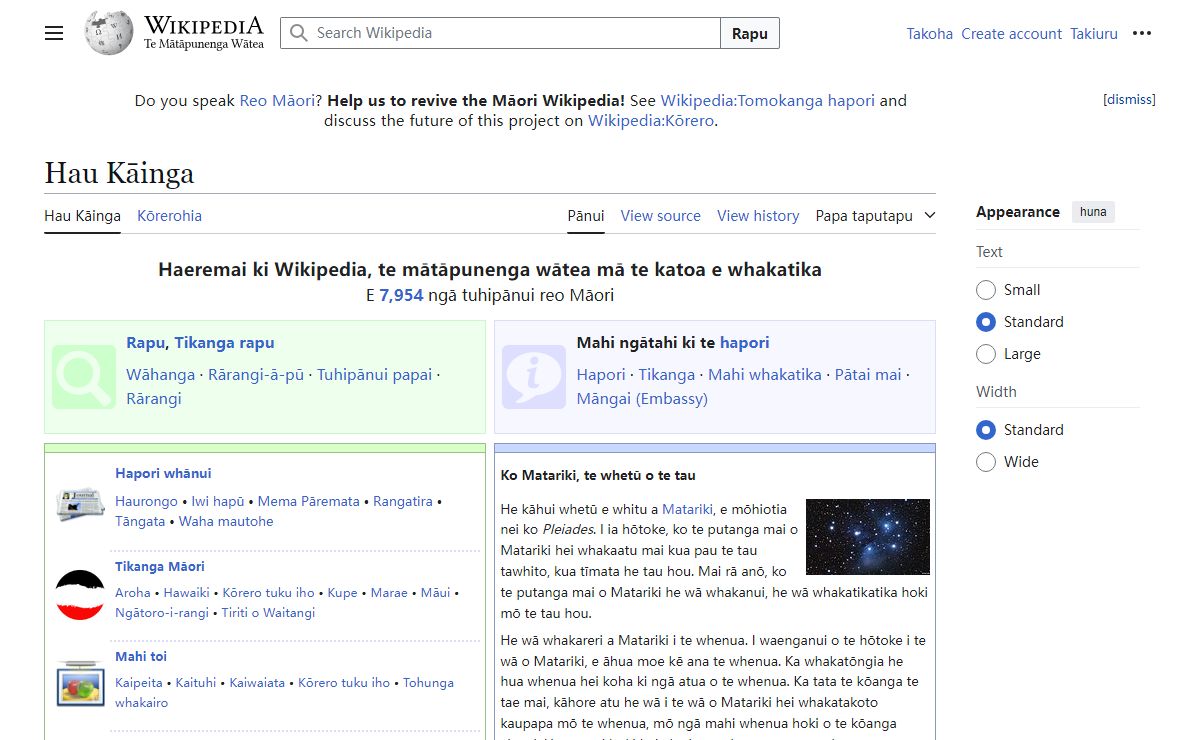Open the Matariki link in article text
The height and width of the screenshot is (740, 1200).
point(688,509)
